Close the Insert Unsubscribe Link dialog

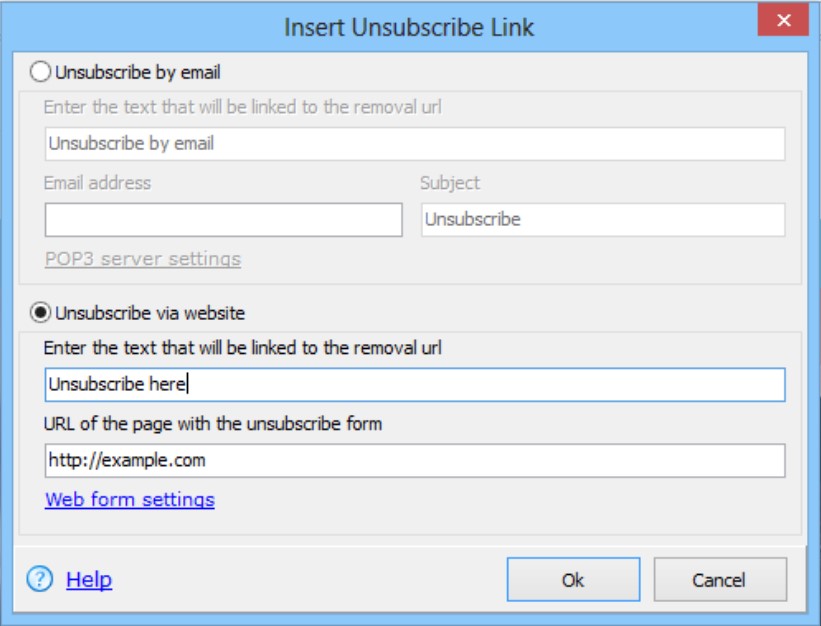tap(783, 20)
